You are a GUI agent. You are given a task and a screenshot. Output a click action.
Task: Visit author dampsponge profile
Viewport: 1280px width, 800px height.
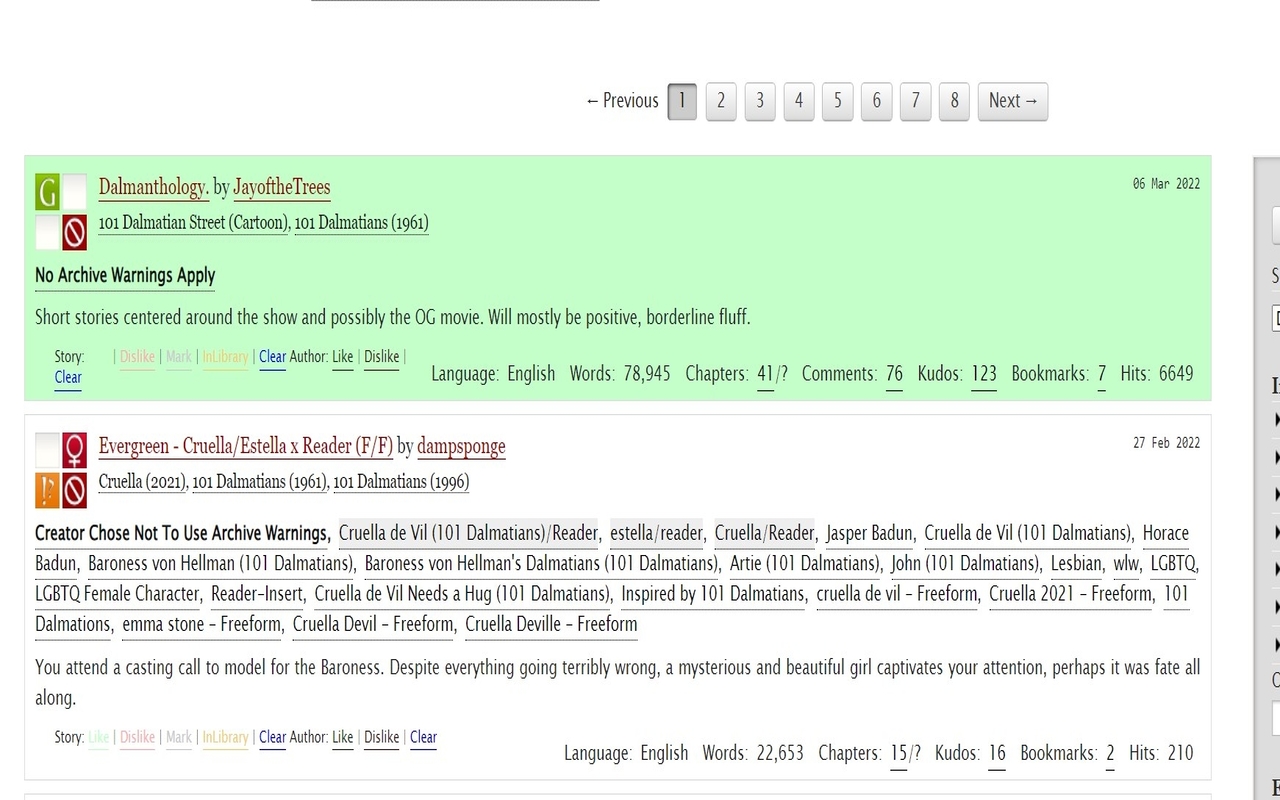coord(461,446)
